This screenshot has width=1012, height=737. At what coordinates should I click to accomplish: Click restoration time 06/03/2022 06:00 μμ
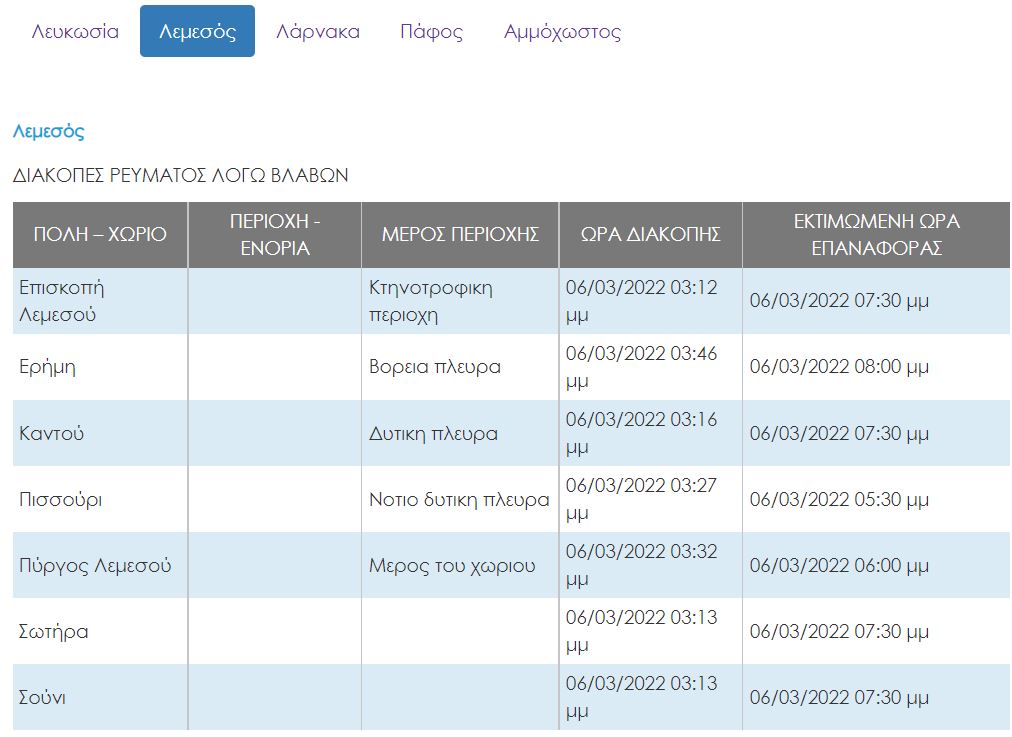click(x=876, y=565)
